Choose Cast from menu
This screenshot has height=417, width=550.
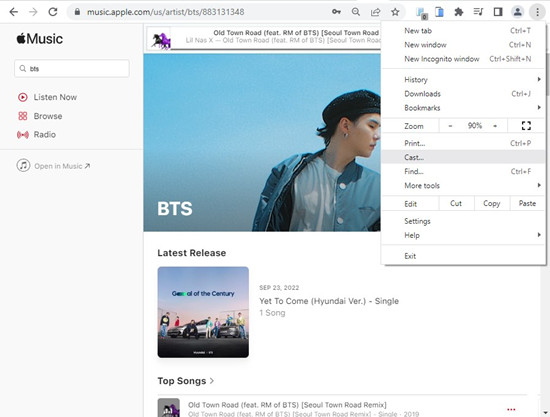(x=463, y=157)
